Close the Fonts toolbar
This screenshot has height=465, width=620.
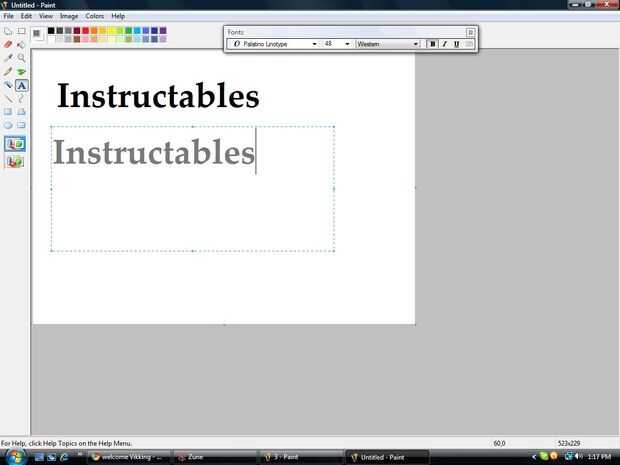point(470,32)
